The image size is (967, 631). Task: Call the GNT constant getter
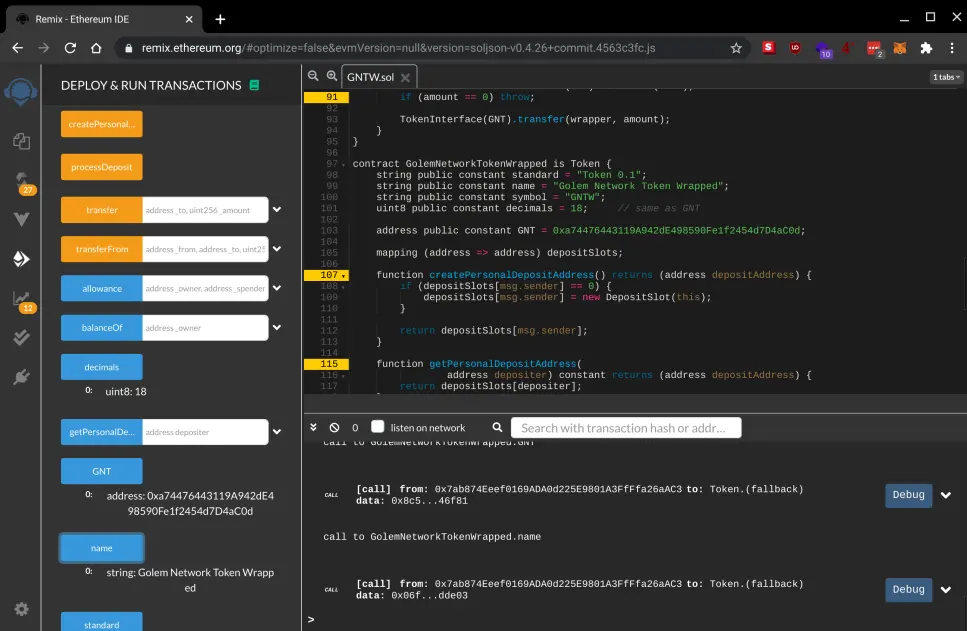click(102, 471)
